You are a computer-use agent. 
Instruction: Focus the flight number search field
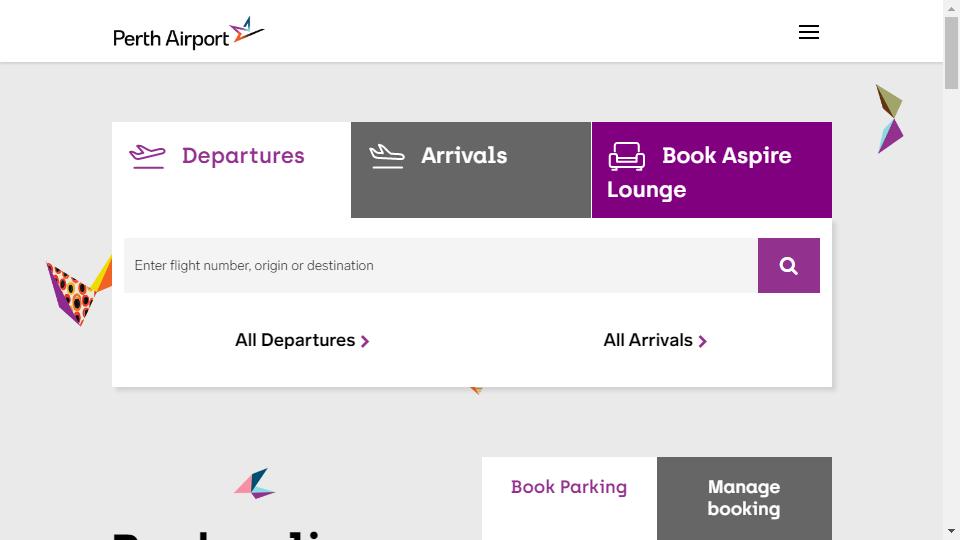(441, 265)
